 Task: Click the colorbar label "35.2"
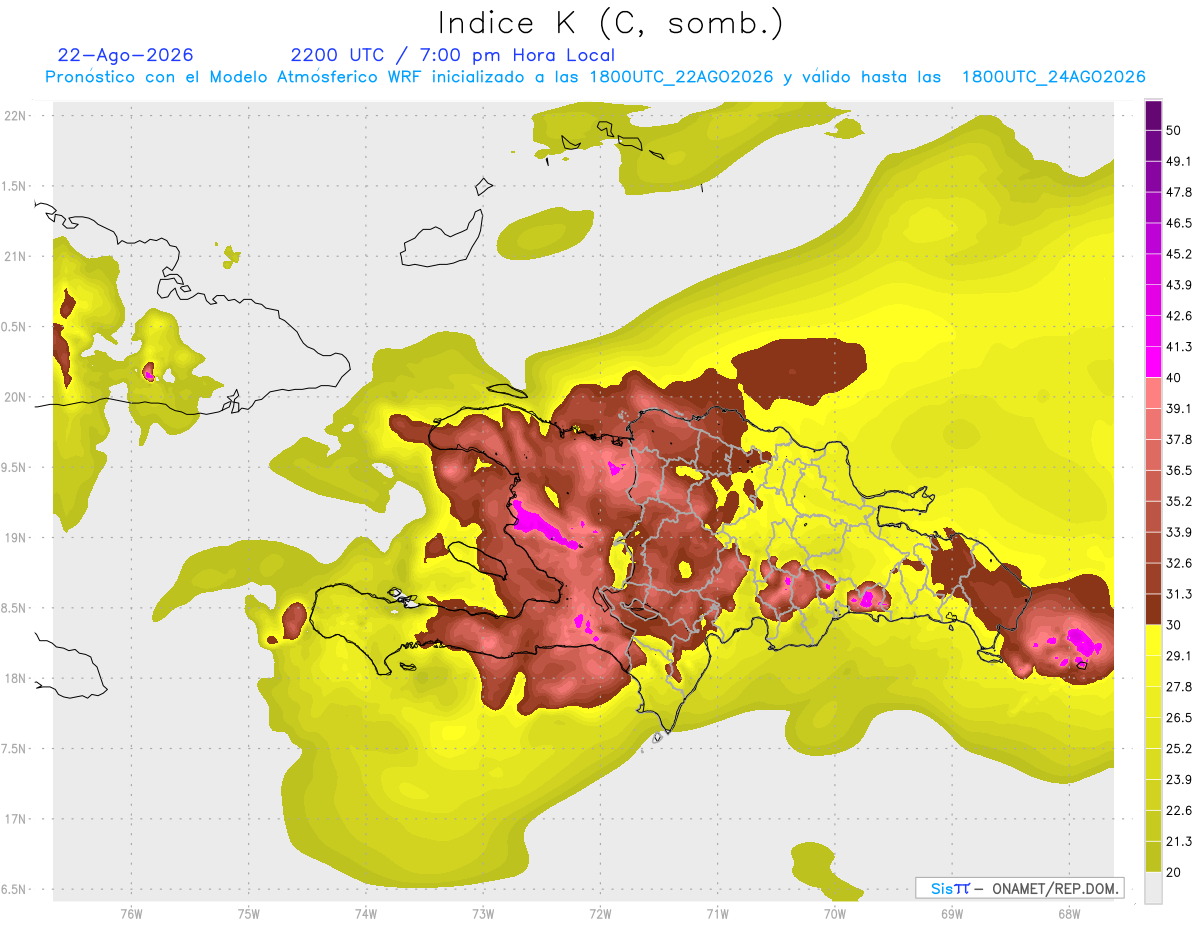1178,501
